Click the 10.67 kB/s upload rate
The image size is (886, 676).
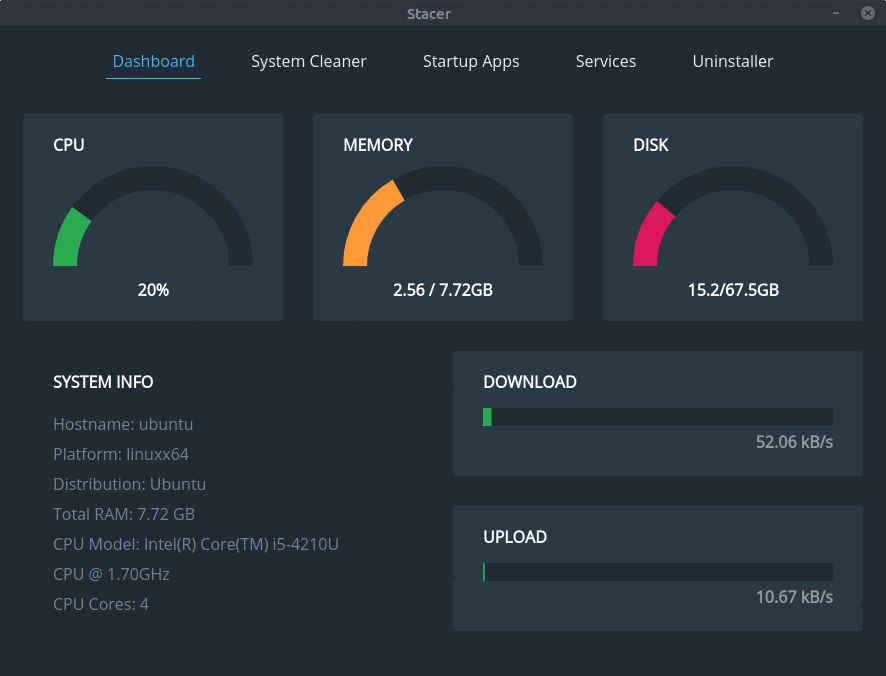[x=794, y=597]
